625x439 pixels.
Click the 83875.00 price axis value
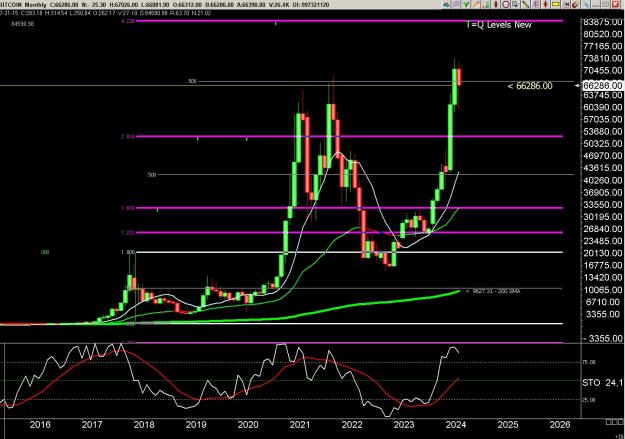602,22
